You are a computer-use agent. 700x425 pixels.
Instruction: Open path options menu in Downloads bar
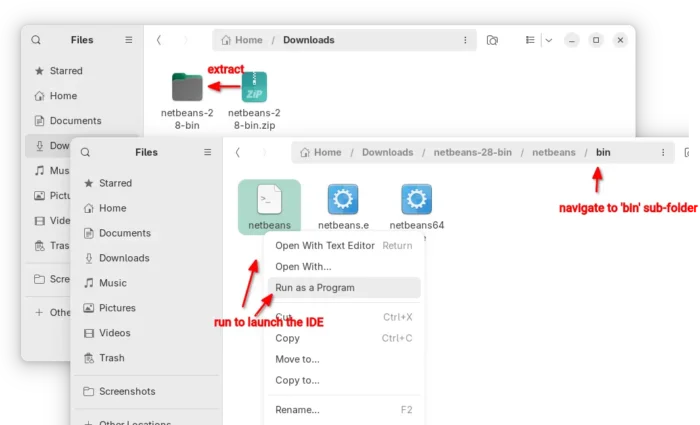pos(465,40)
